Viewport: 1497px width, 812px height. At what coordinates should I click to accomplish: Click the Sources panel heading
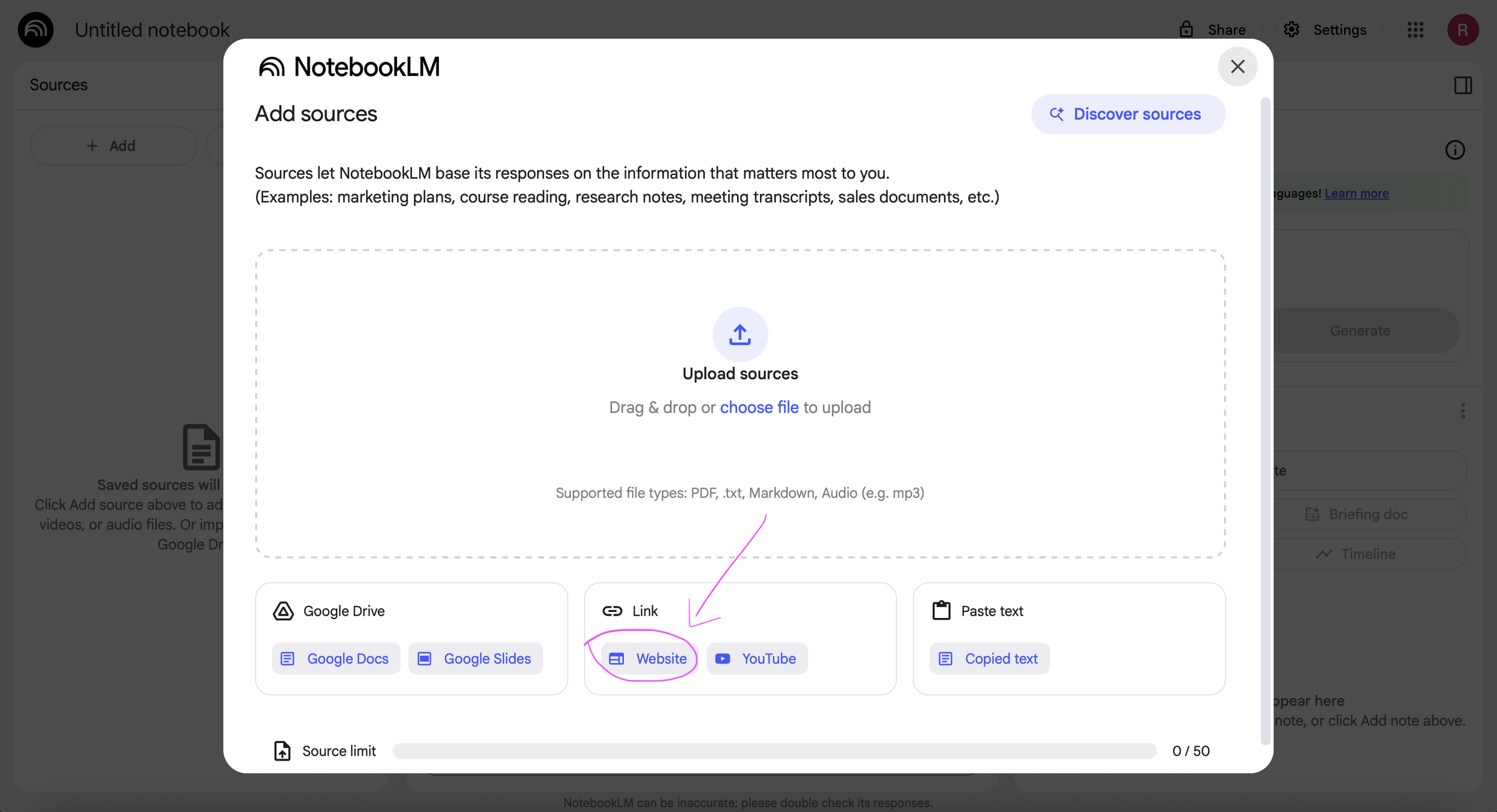(x=59, y=84)
